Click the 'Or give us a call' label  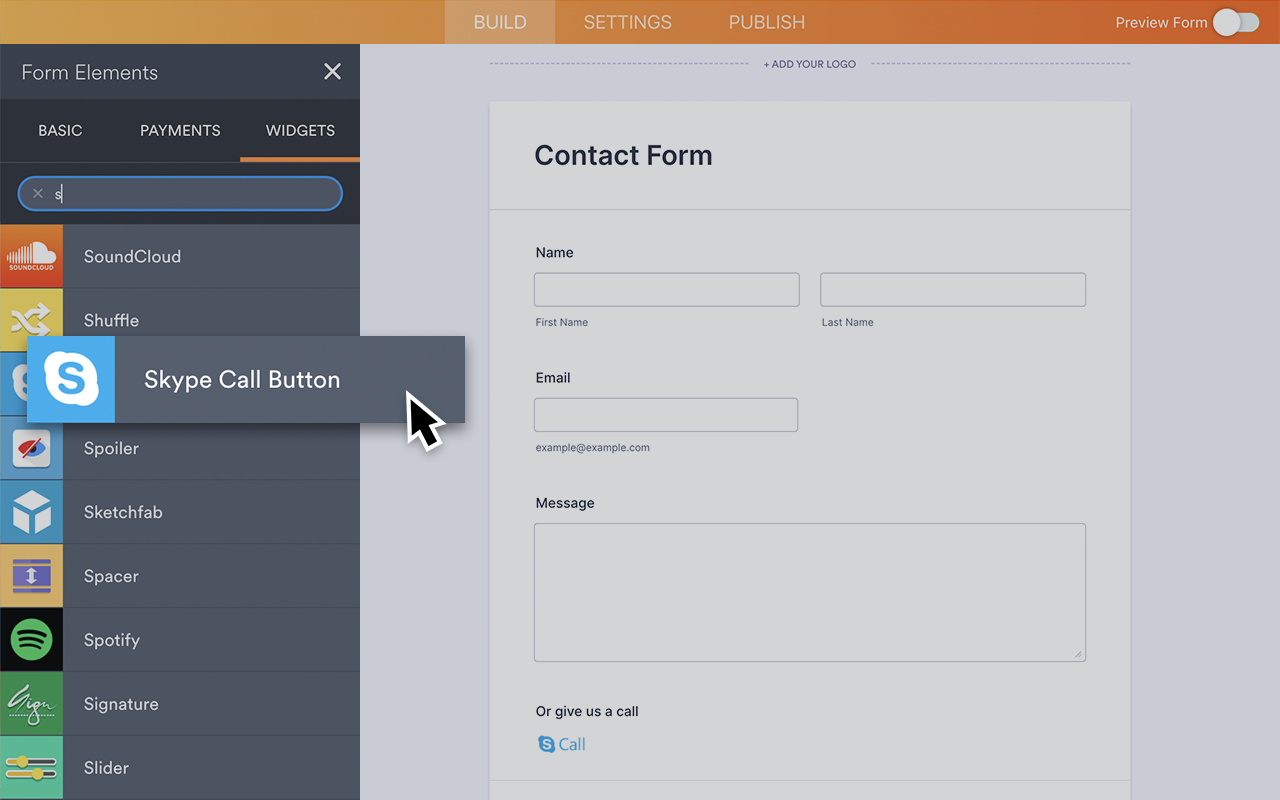(x=587, y=712)
